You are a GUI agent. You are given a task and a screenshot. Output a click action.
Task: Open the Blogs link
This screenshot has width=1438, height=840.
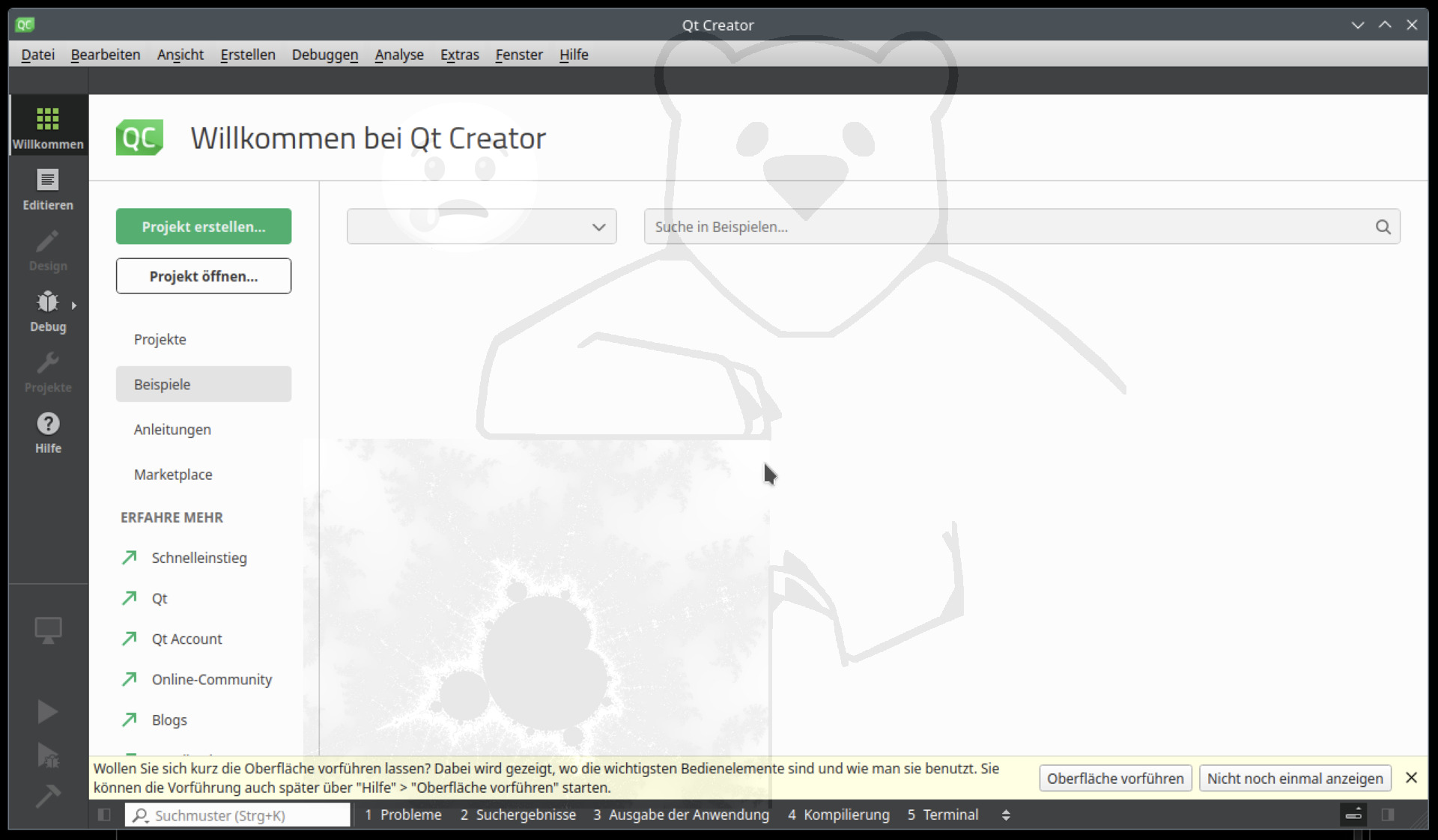pyautogui.click(x=169, y=719)
